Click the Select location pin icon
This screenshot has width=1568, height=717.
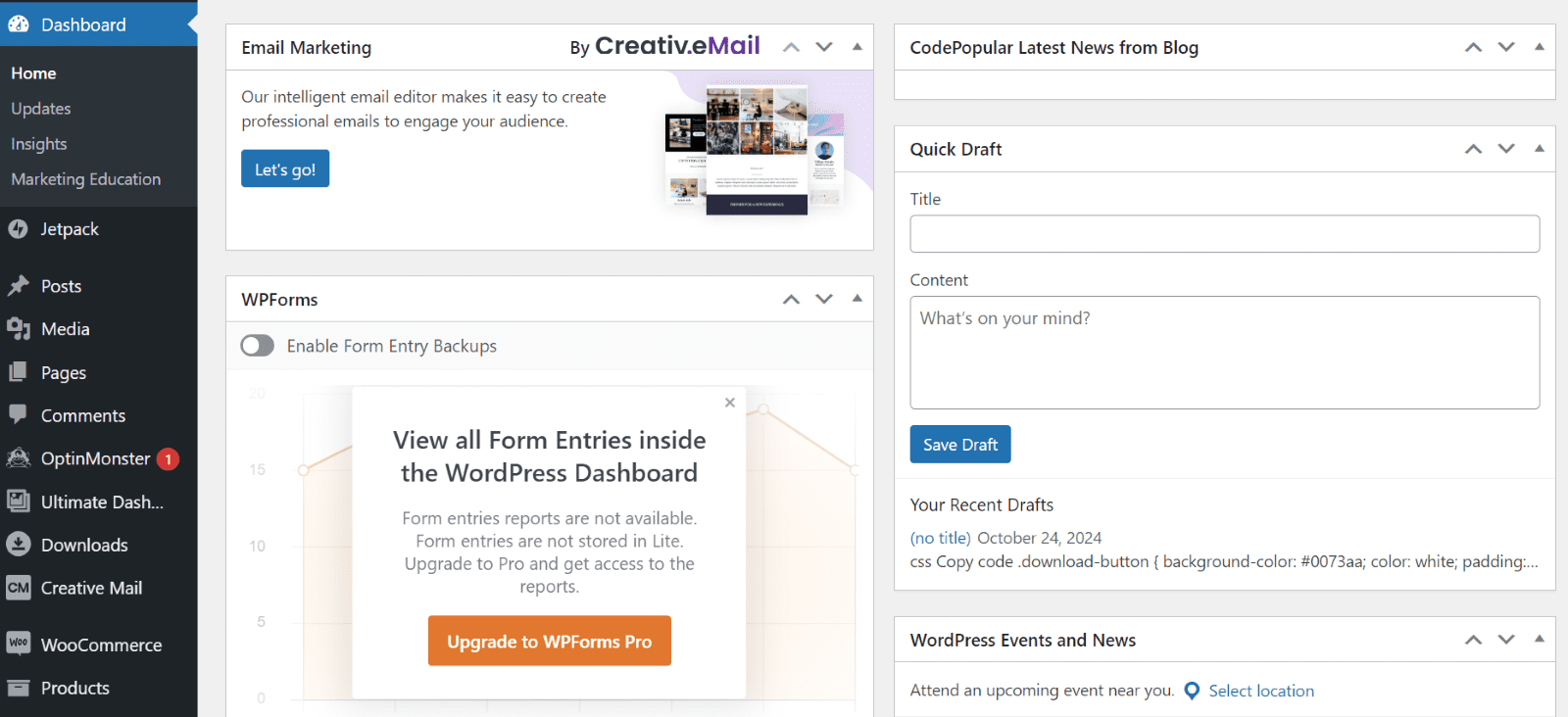point(1191,691)
